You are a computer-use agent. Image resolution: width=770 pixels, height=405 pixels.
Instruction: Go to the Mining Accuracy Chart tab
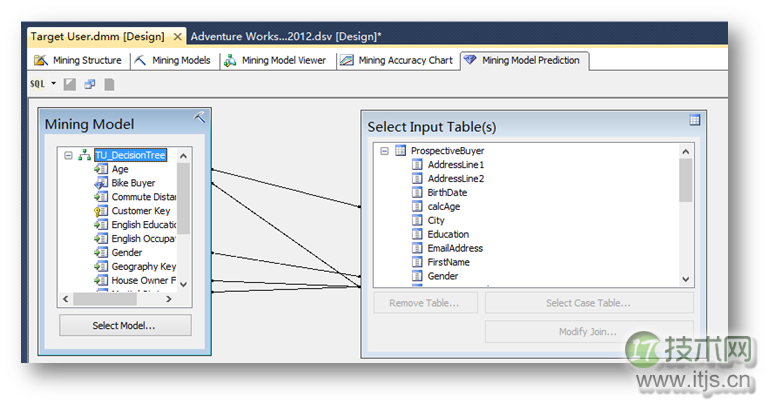click(396, 60)
